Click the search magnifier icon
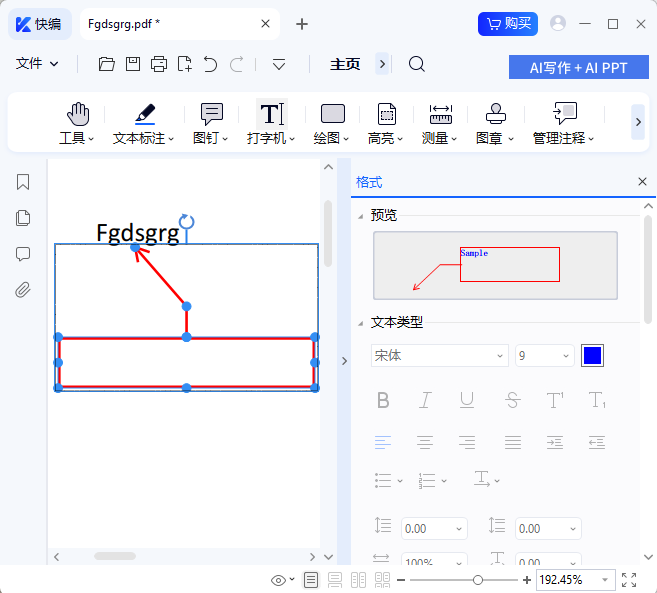The image size is (657, 593). [417, 64]
